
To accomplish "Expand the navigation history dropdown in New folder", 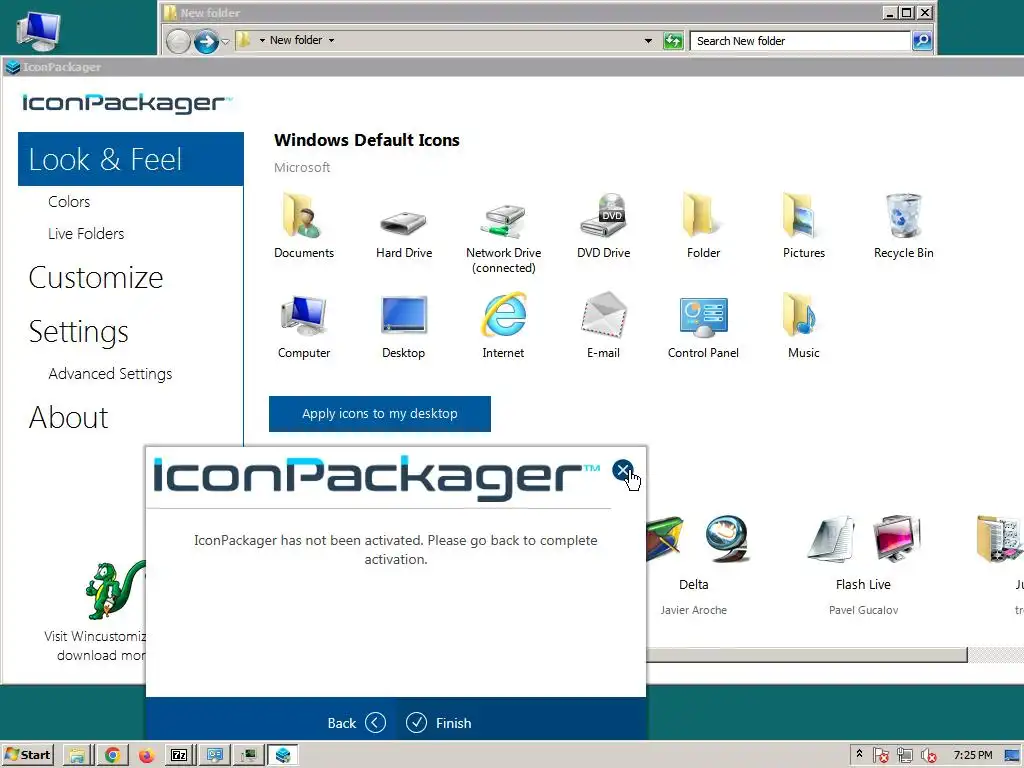I will [x=225, y=41].
